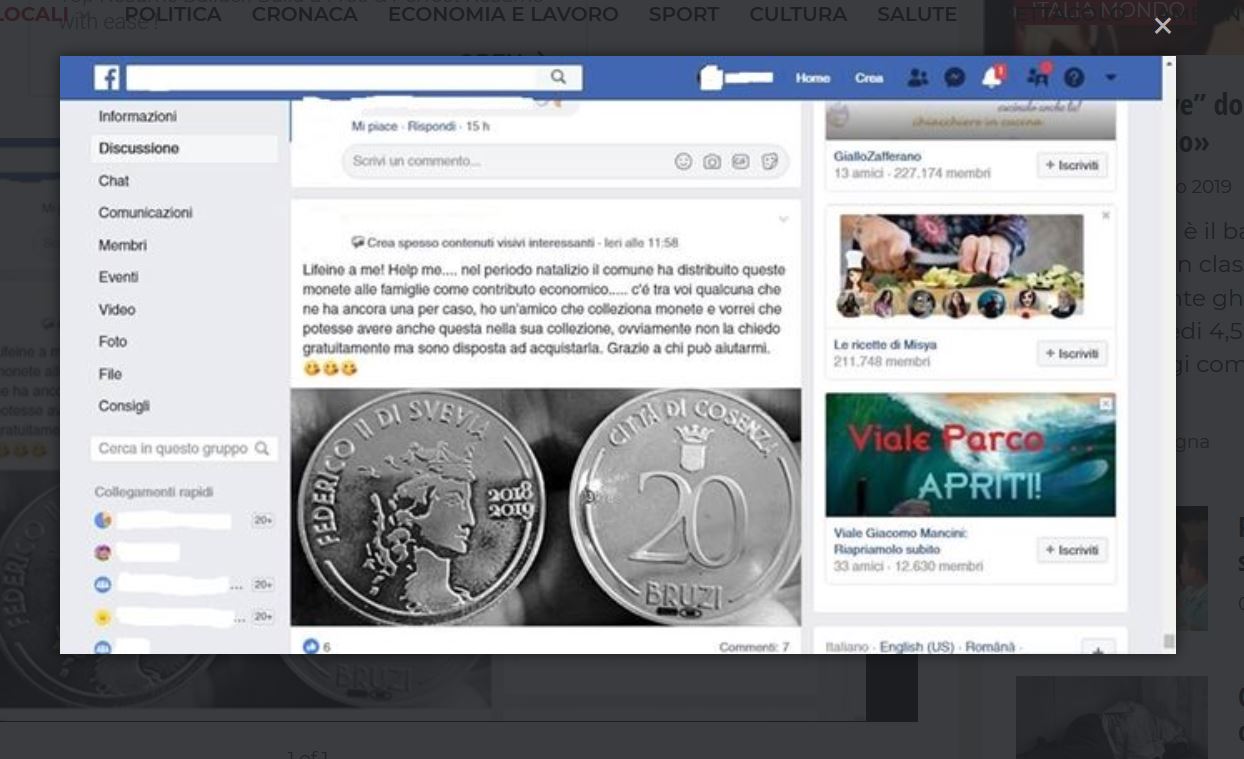Click the Facebook logo icon
Image resolution: width=1244 pixels, height=759 pixels.
[107, 78]
